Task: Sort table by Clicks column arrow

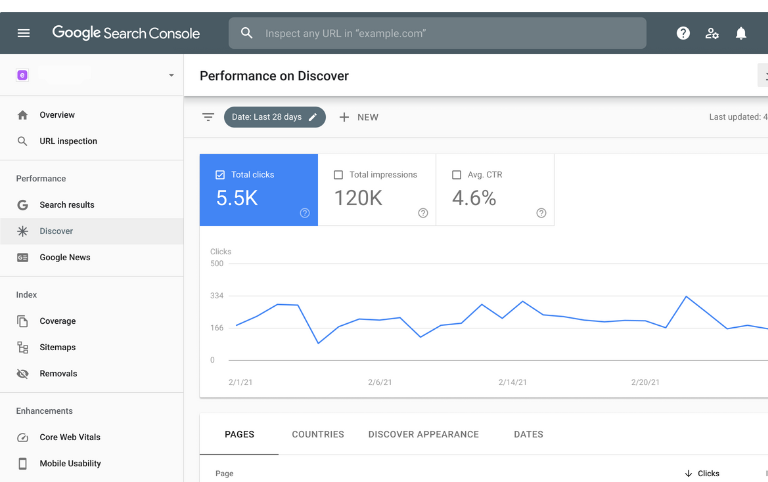Action: point(688,473)
